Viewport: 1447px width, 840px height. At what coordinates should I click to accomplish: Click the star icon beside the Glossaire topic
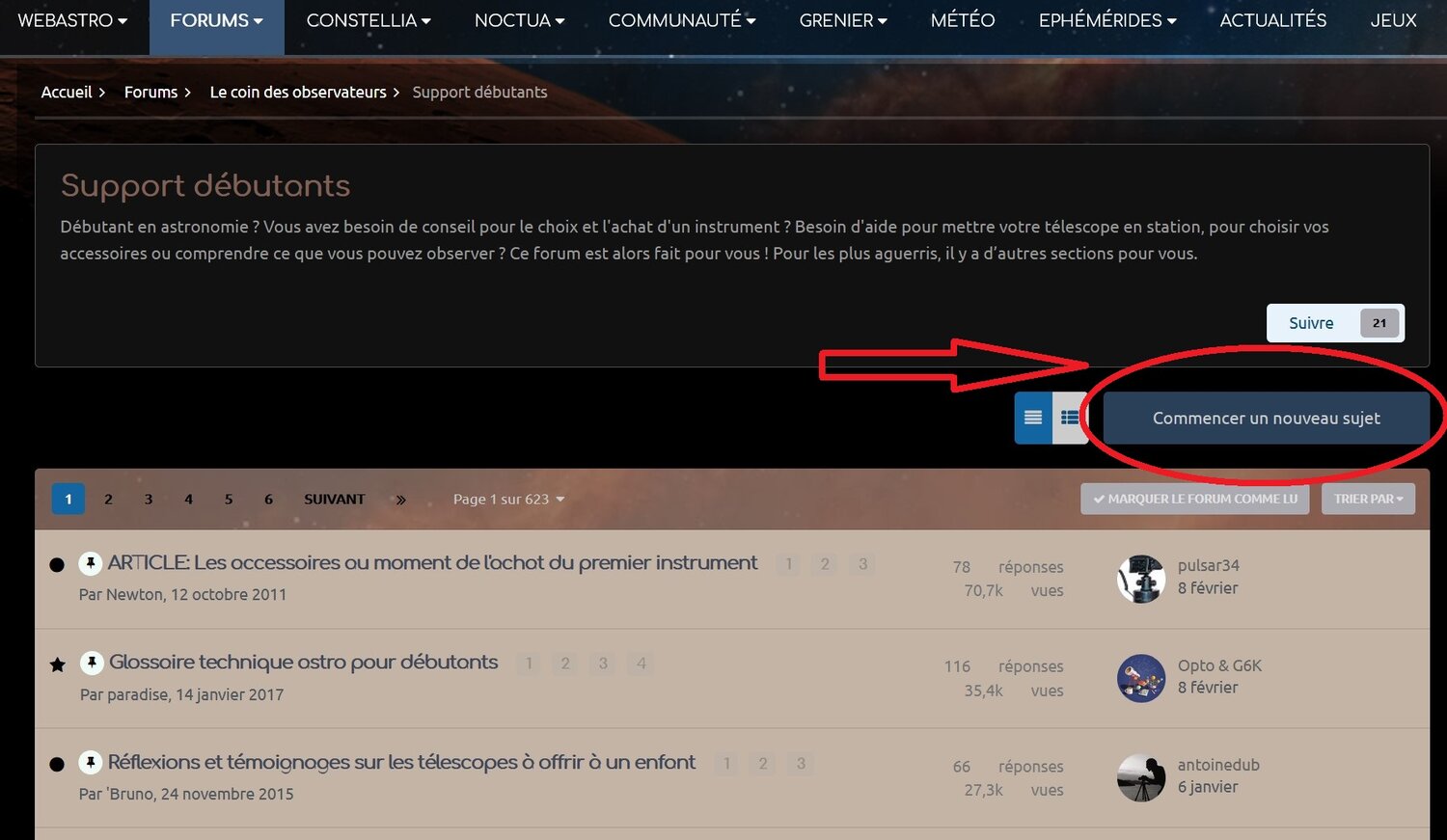tap(57, 664)
